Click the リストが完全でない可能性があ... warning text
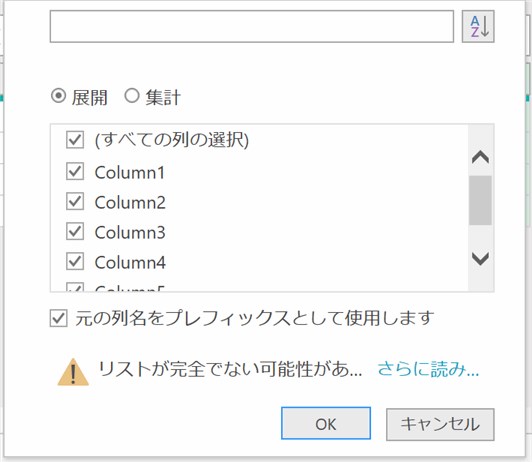This screenshot has width=532, height=462. pyautogui.click(x=230, y=369)
